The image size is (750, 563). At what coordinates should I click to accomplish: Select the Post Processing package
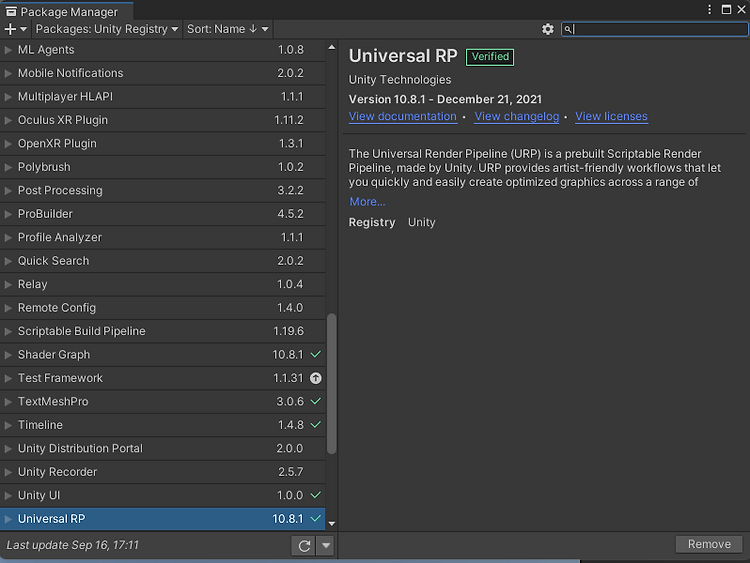pyautogui.click(x=162, y=190)
